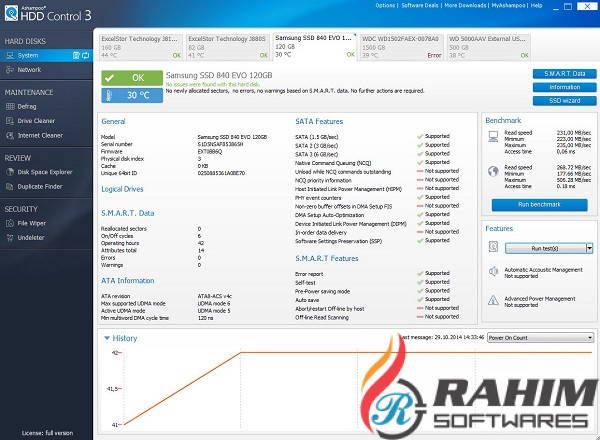Open the Options menu
Image resolution: width=600 pixels, height=440 pixels.
click(x=385, y=5)
